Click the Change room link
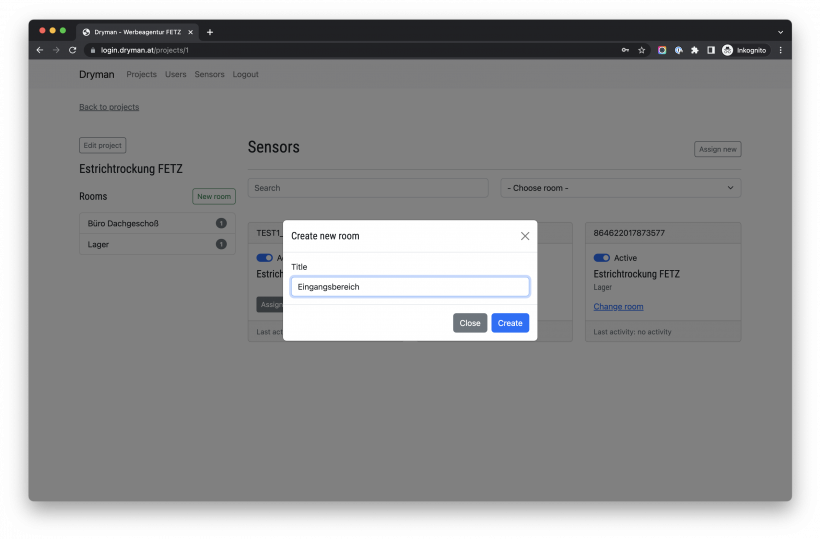Image resolution: width=820 pixels, height=539 pixels. [618, 307]
